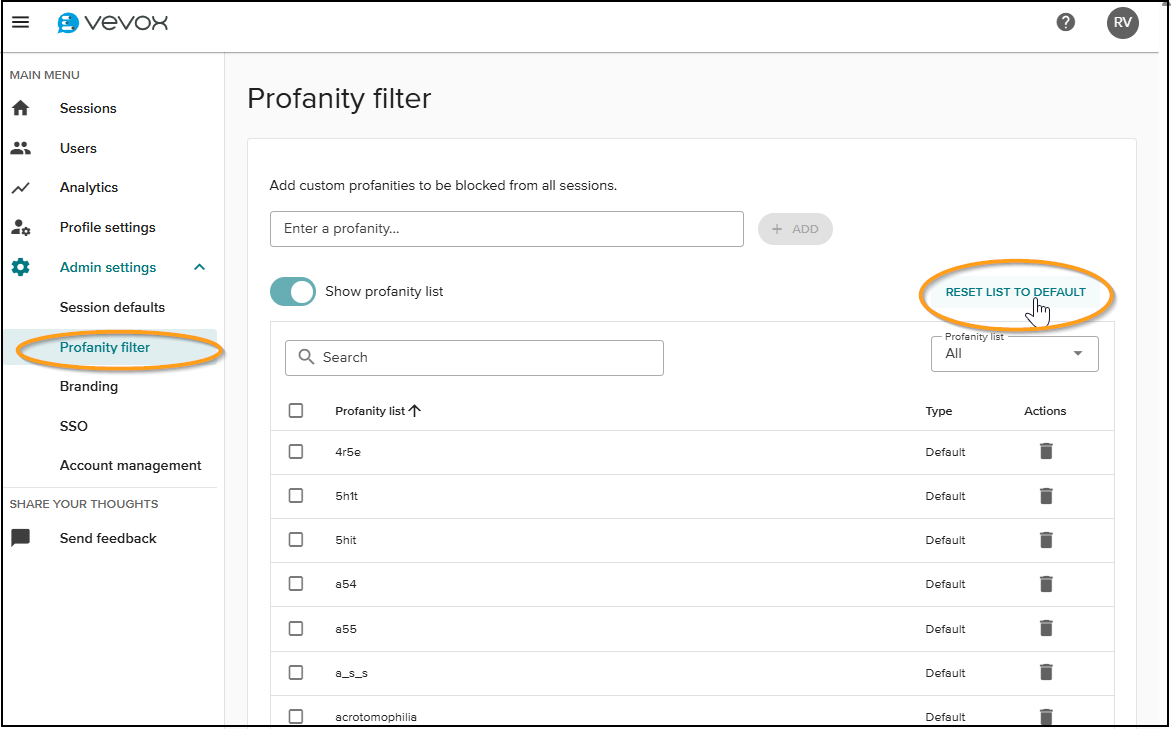Focus the Enter a profanity field

tap(506, 229)
